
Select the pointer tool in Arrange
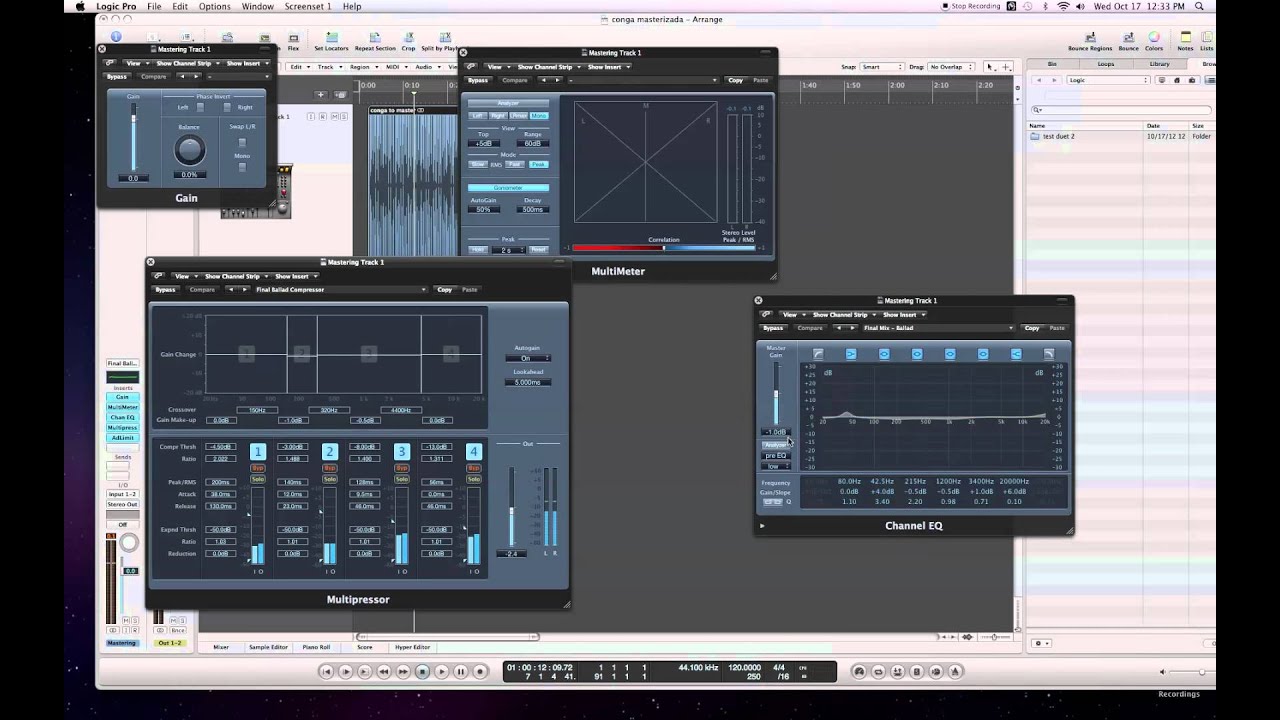pyautogui.click(x=990, y=67)
